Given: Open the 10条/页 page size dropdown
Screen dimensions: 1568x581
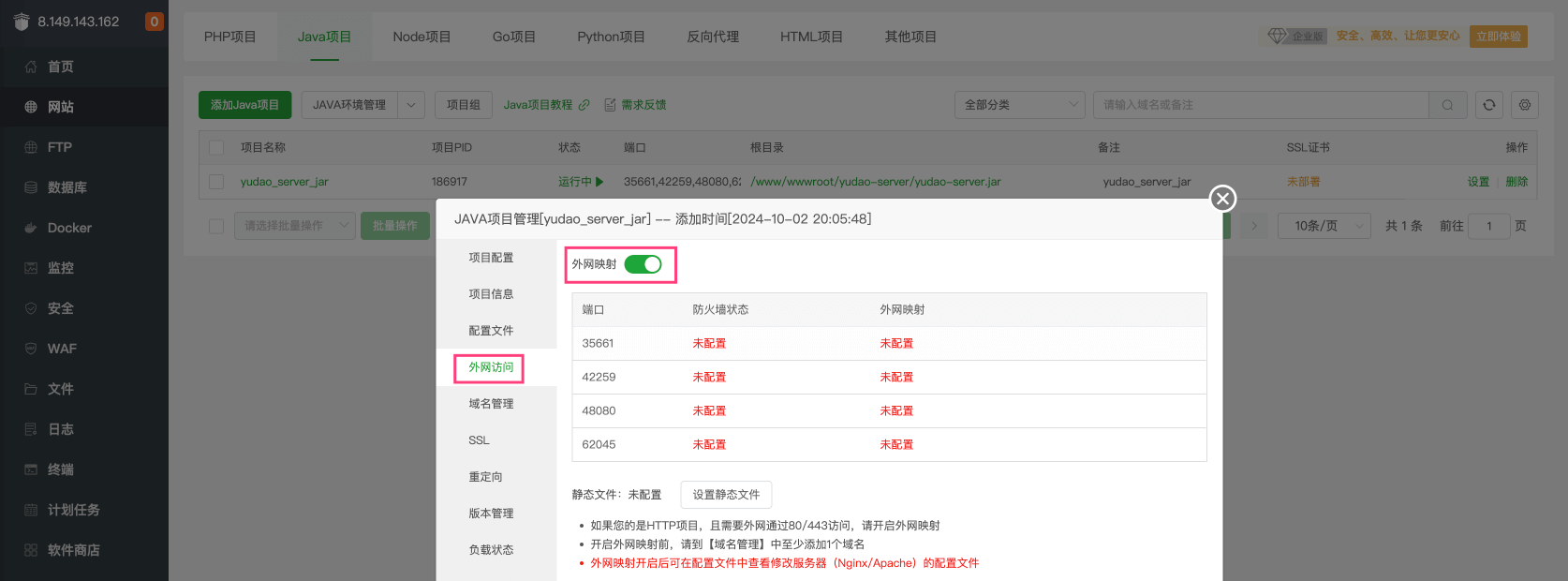Looking at the screenshot, I should click(x=1324, y=226).
